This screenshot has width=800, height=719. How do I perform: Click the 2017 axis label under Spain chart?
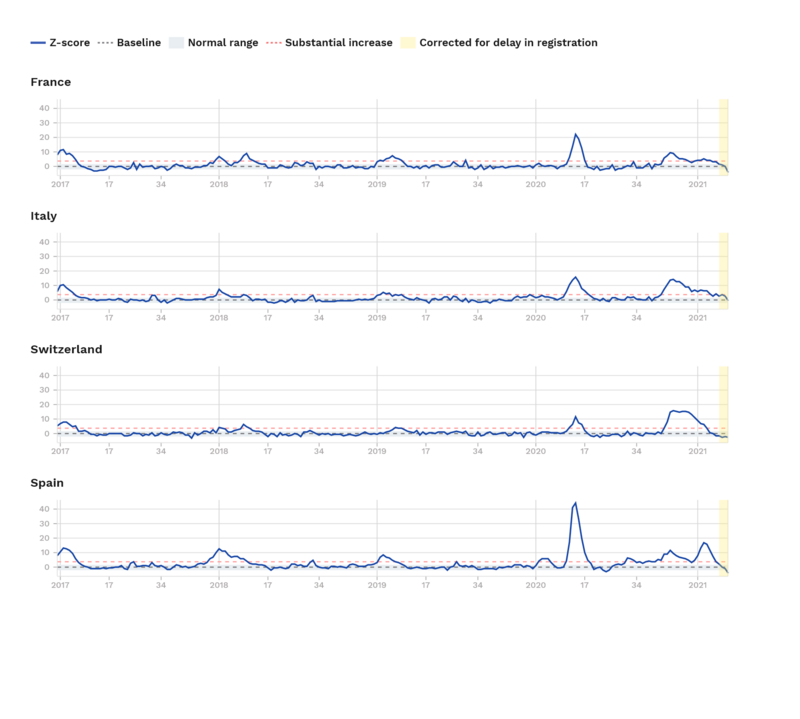(x=60, y=585)
